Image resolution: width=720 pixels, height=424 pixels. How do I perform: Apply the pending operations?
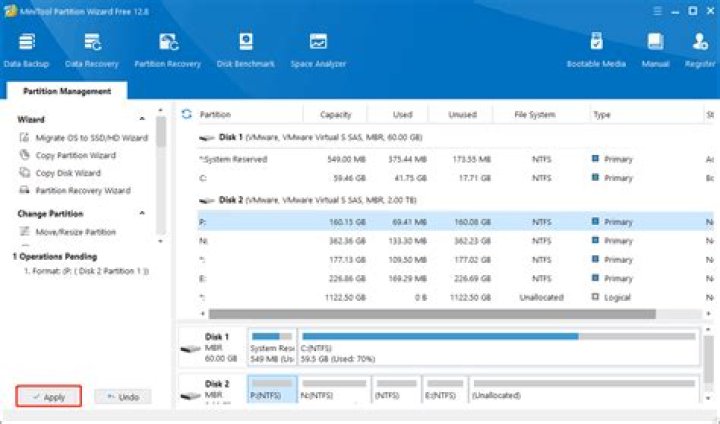(49, 396)
